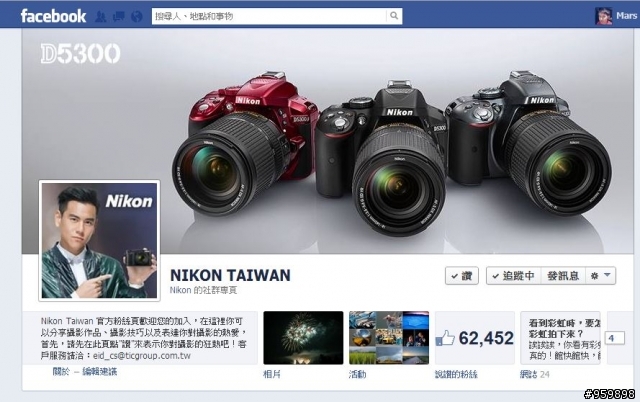
Task: Open the 相片 photos tab
Action: pyautogui.click(x=272, y=374)
